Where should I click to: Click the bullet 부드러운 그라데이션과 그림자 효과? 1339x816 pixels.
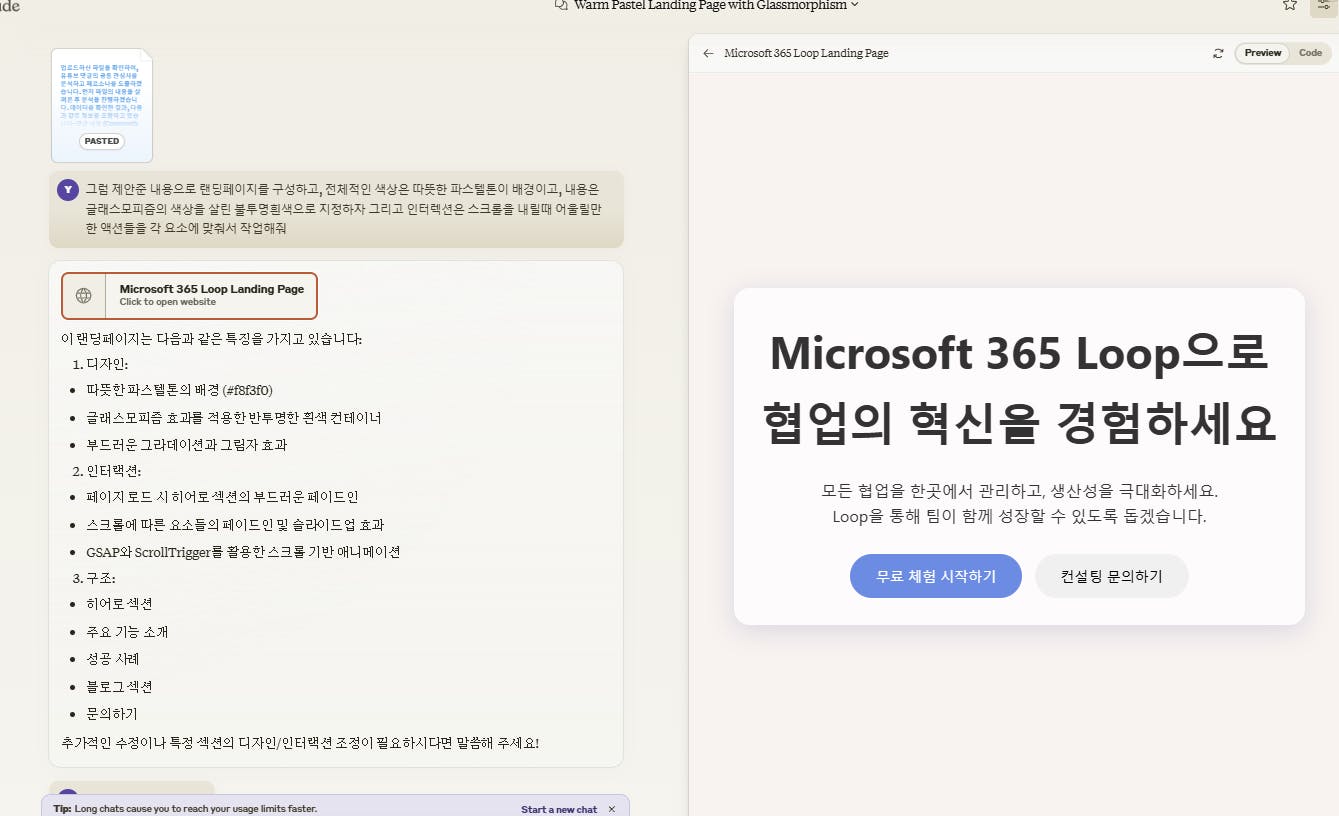coord(187,444)
